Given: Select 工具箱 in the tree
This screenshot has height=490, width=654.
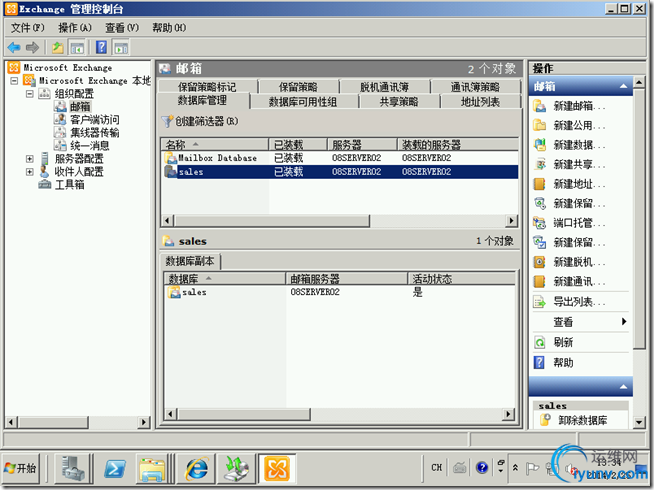Looking at the screenshot, I should click(x=70, y=184).
